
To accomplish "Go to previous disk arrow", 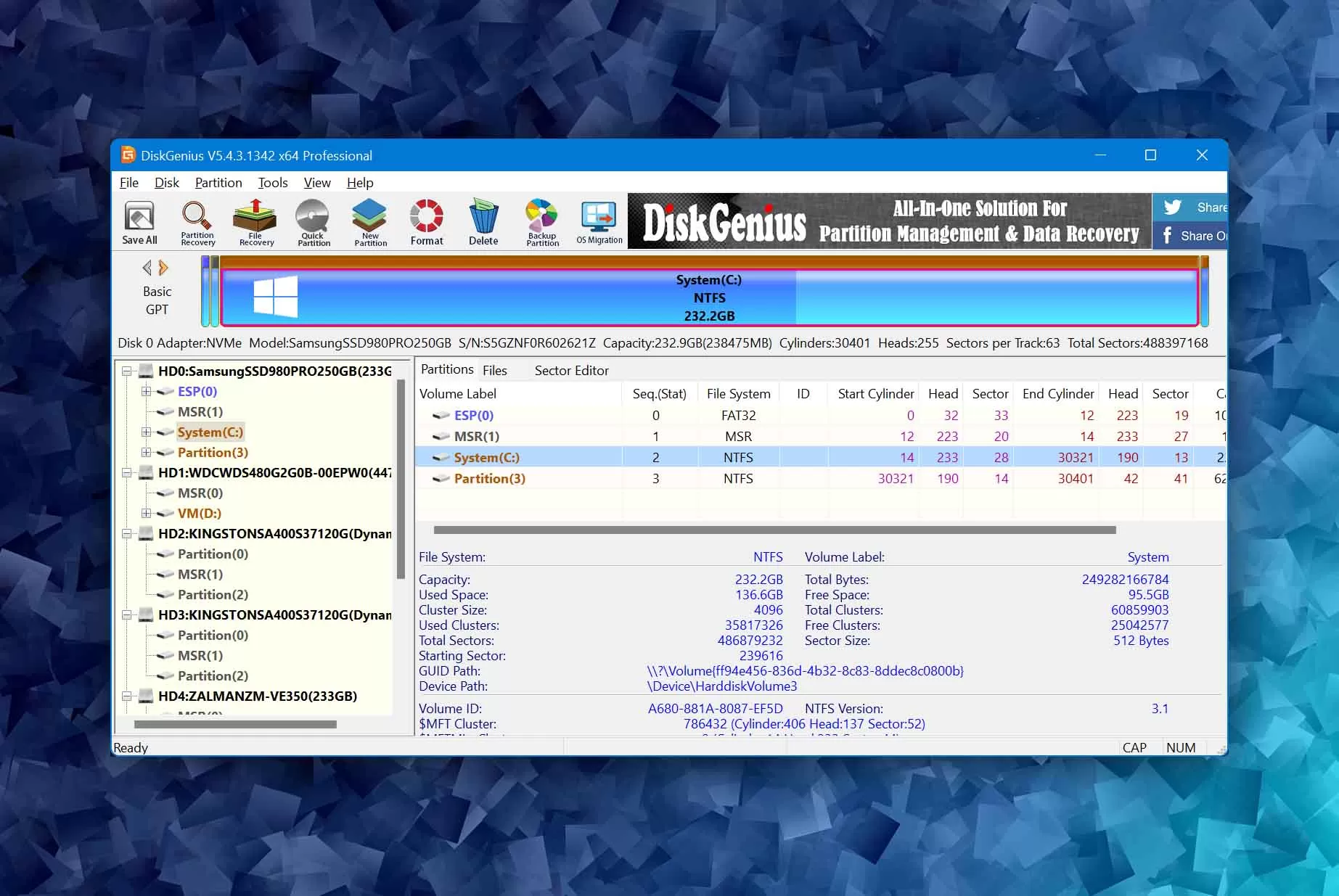I will click(147, 268).
